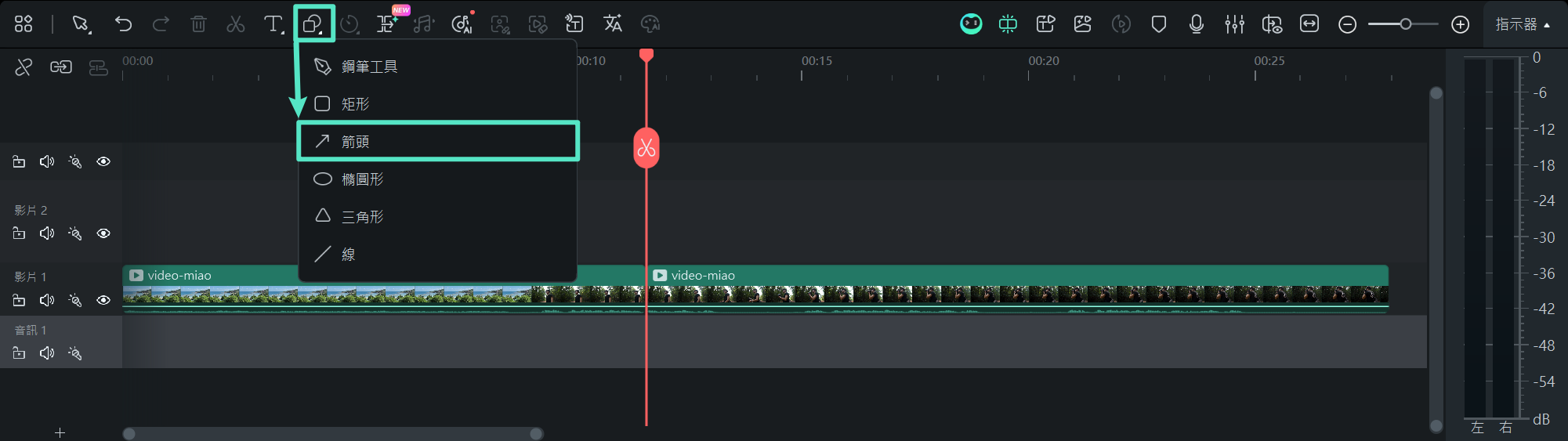The width and height of the screenshot is (1568, 441).
Task: Click the link/unlink tracks chain icon
Action: point(61,67)
